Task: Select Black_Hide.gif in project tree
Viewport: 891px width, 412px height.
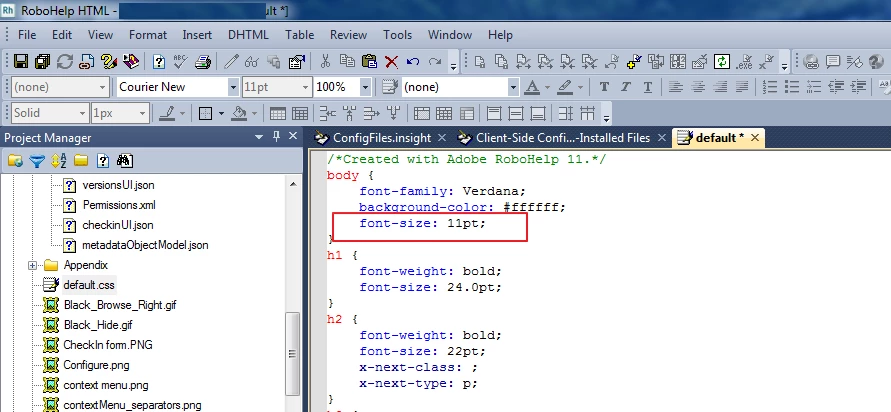Action: [x=98, y=325]
